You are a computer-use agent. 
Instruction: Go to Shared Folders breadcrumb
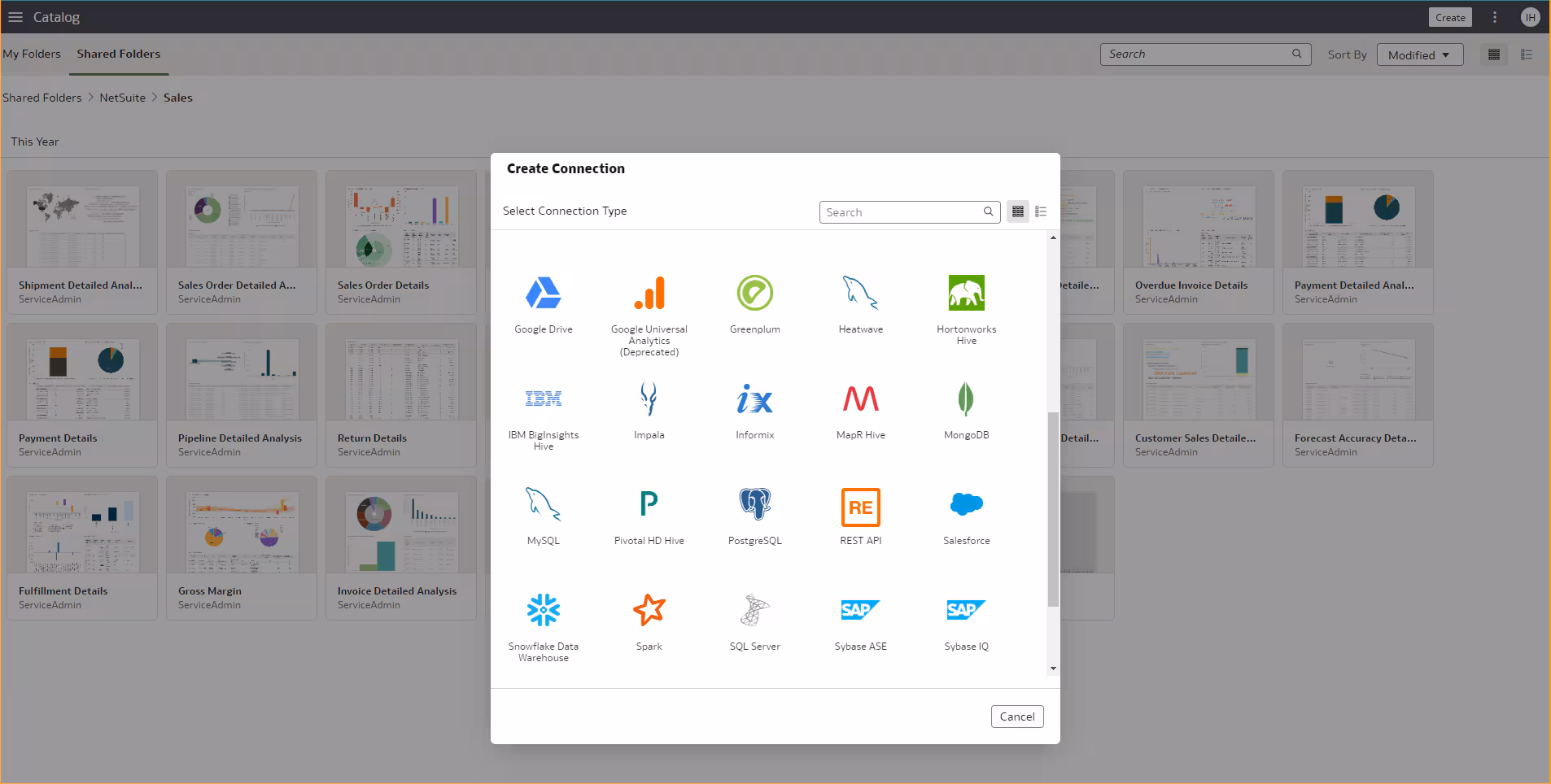tap(42, 98)
